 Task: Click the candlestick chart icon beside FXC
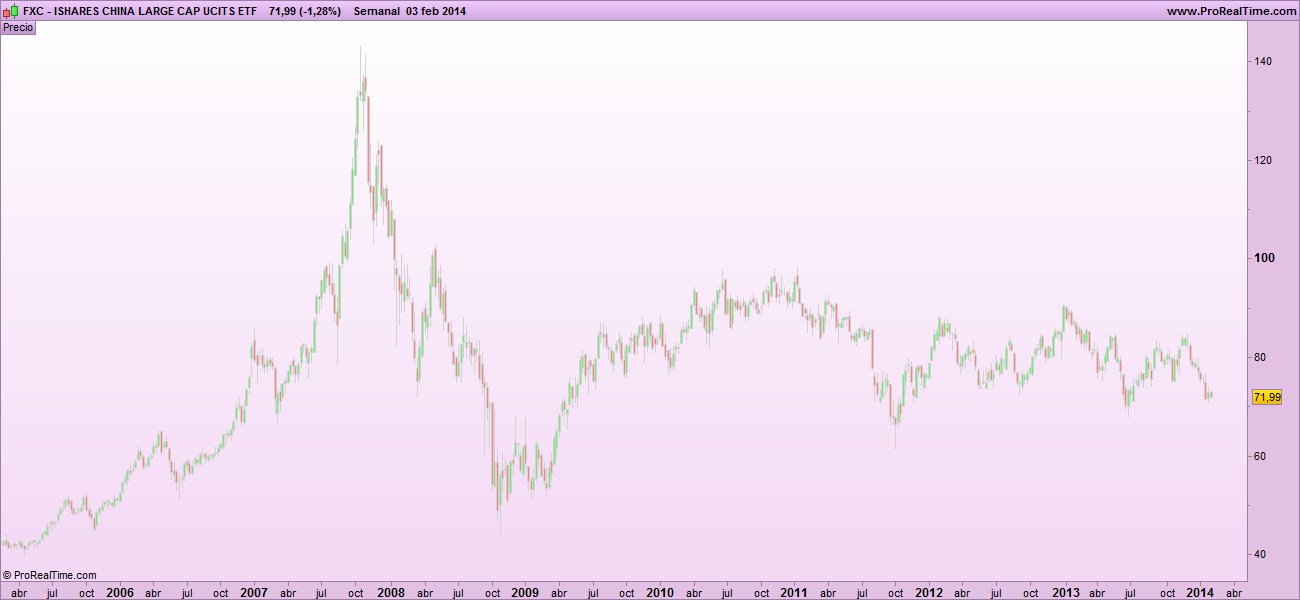11,11
